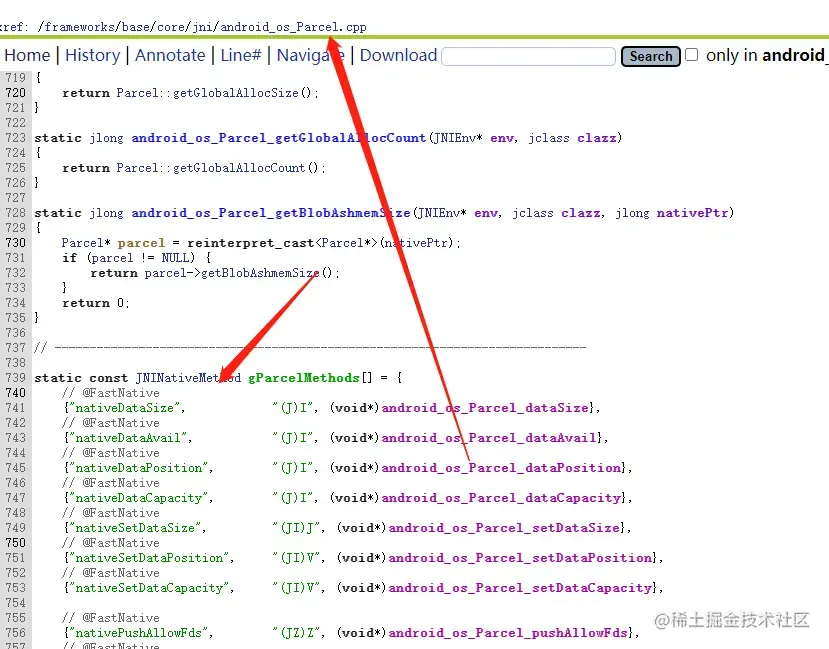This screenshot has width=829, height=649.
Task: Click 'core' in the xref path
Action: 171,27
